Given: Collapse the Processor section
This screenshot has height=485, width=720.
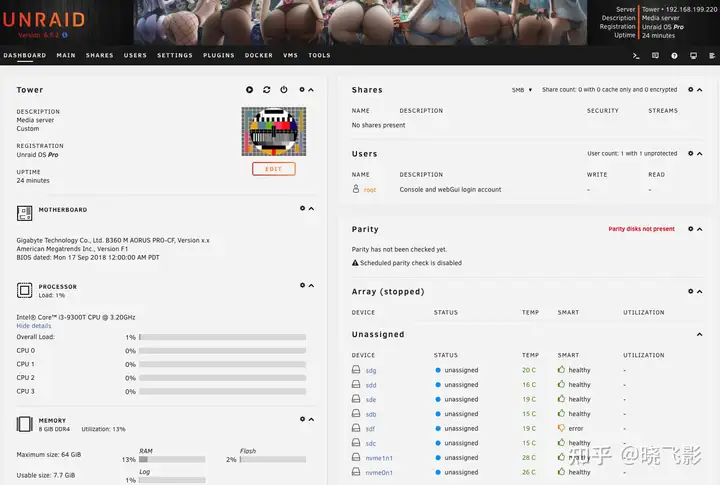Looking at the screenshot, I should pyautogui.click(x=311, y=286).
